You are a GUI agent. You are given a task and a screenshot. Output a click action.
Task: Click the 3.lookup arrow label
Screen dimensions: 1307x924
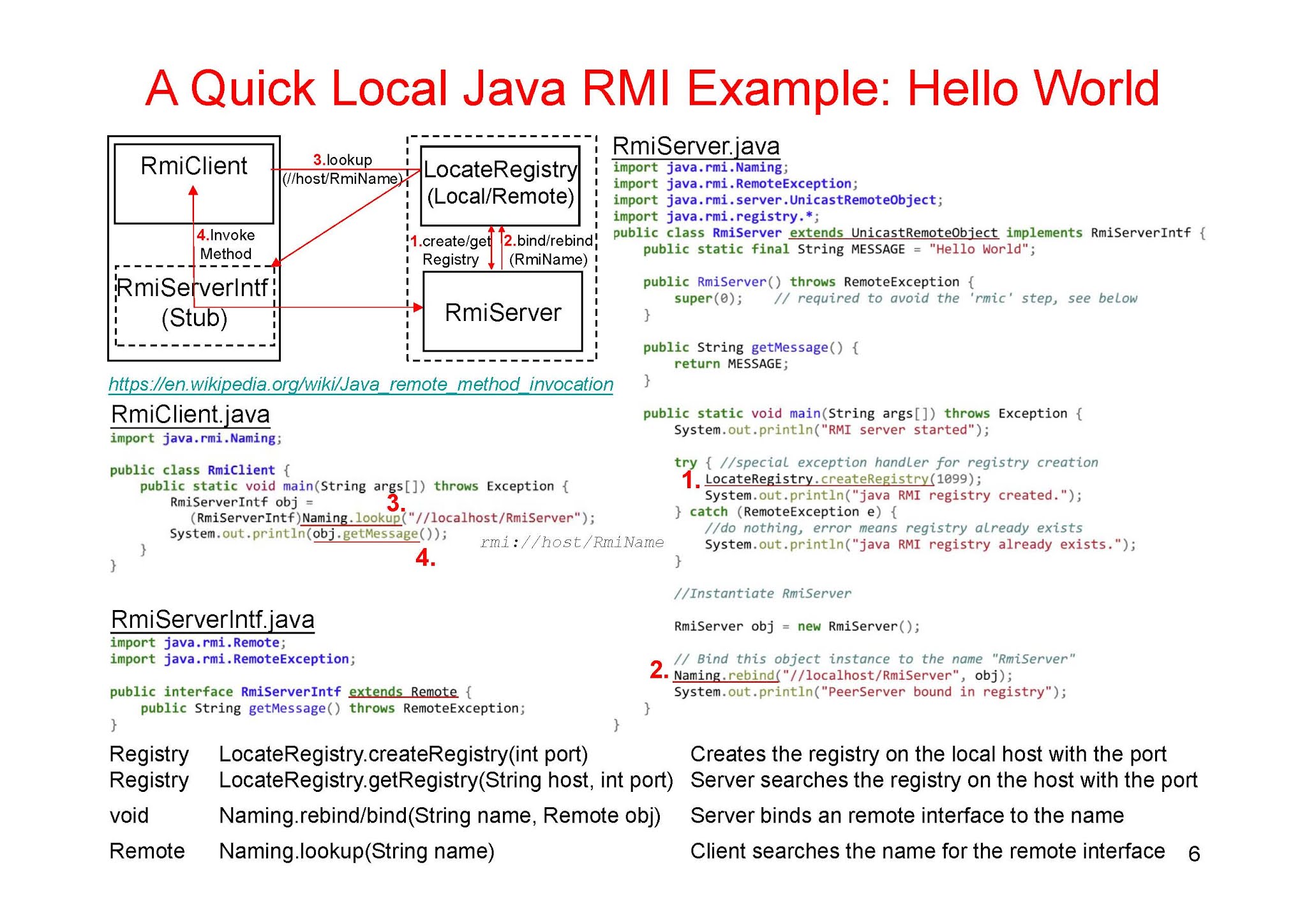[343, 160]
